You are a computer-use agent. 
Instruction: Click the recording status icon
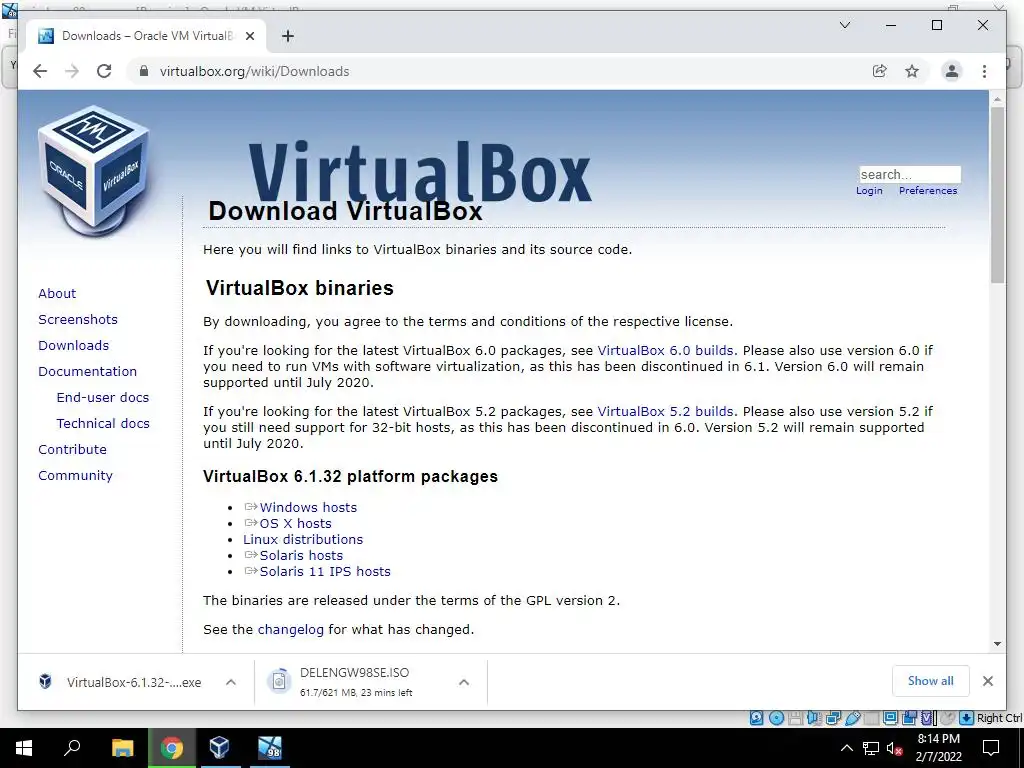(910, 718)
